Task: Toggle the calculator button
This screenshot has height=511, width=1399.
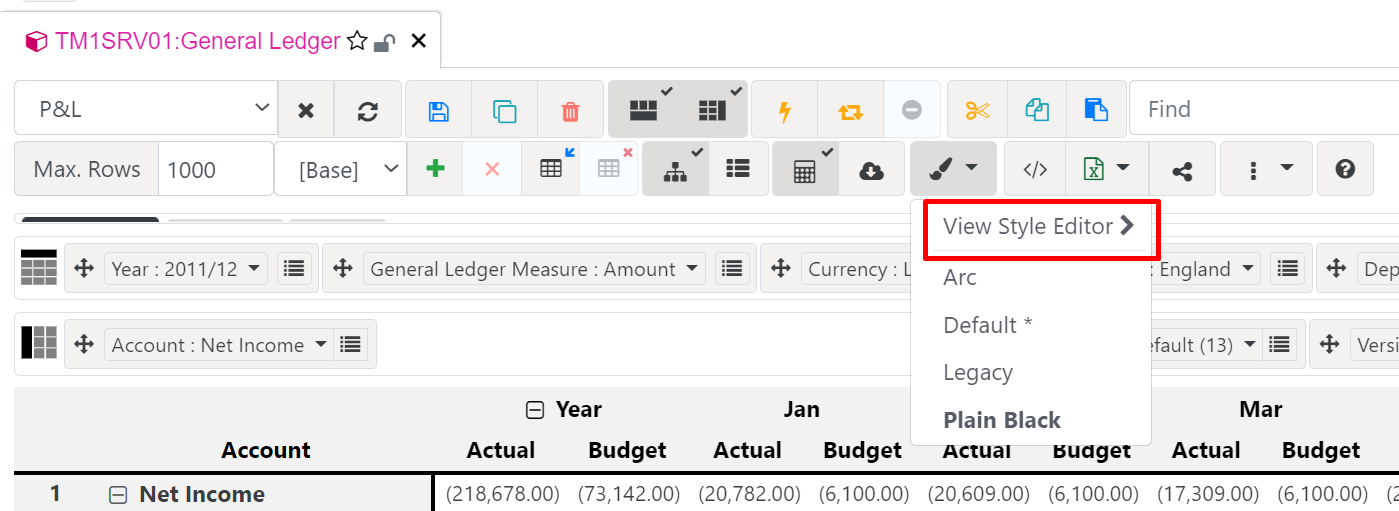Action: pos(804,170)
